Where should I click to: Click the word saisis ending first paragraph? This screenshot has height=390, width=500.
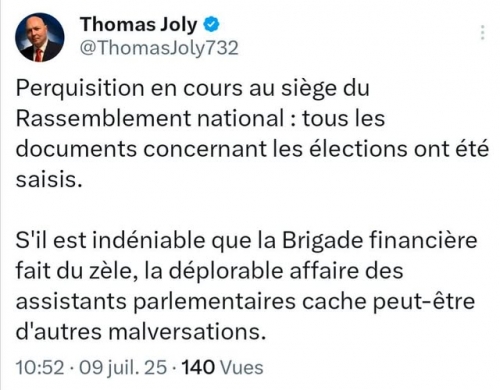tap(46, 180)
